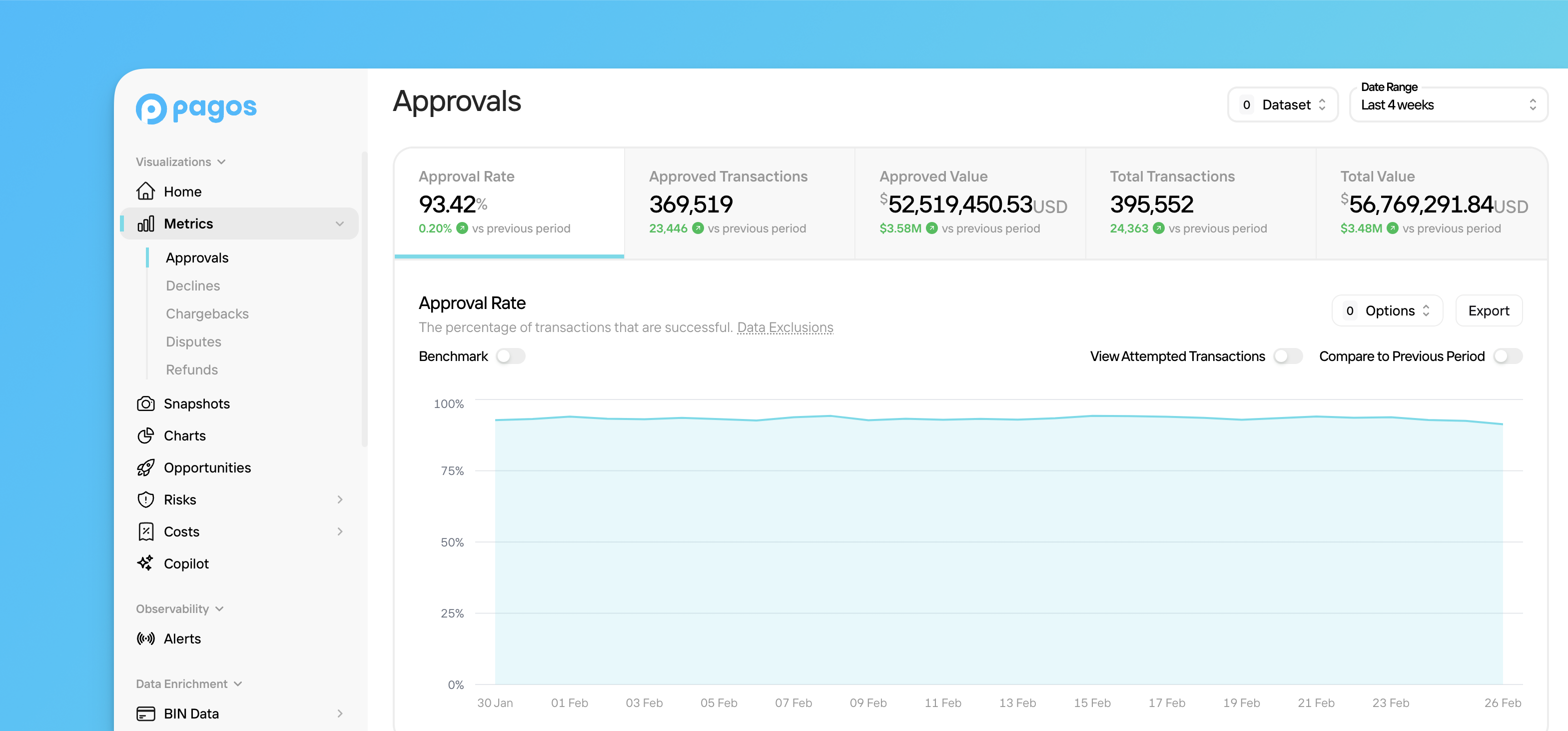The height and width of the screenshot is (731, 1568).
Task: Open the Data Exclusions link
Action: 784,327
